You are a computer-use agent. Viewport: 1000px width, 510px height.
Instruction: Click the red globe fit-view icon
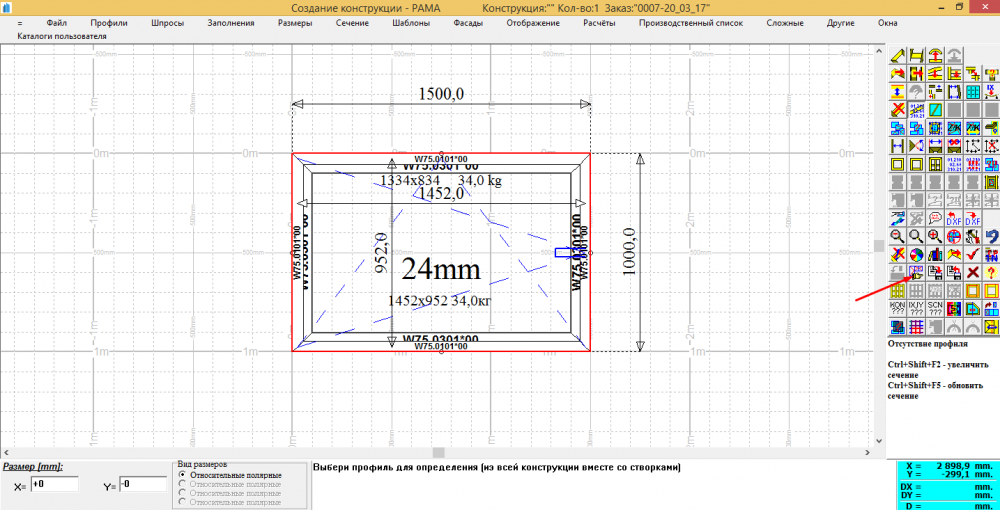pyautogui.click(x=954, y=237)
